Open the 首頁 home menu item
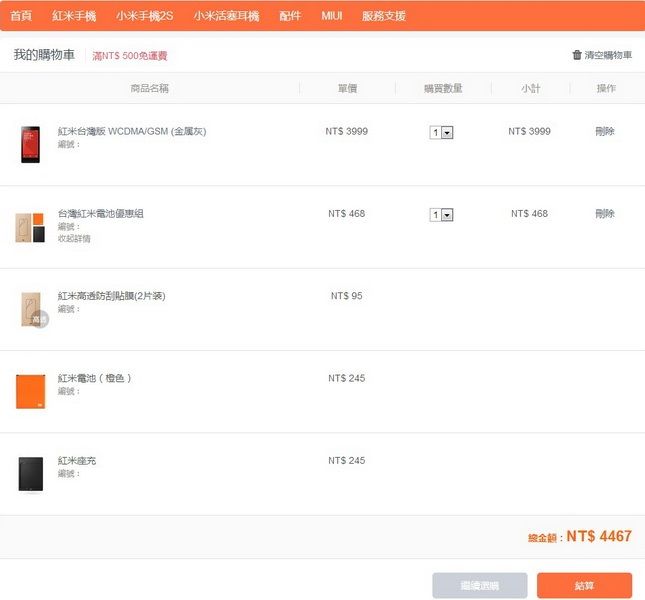 point(21,16)
